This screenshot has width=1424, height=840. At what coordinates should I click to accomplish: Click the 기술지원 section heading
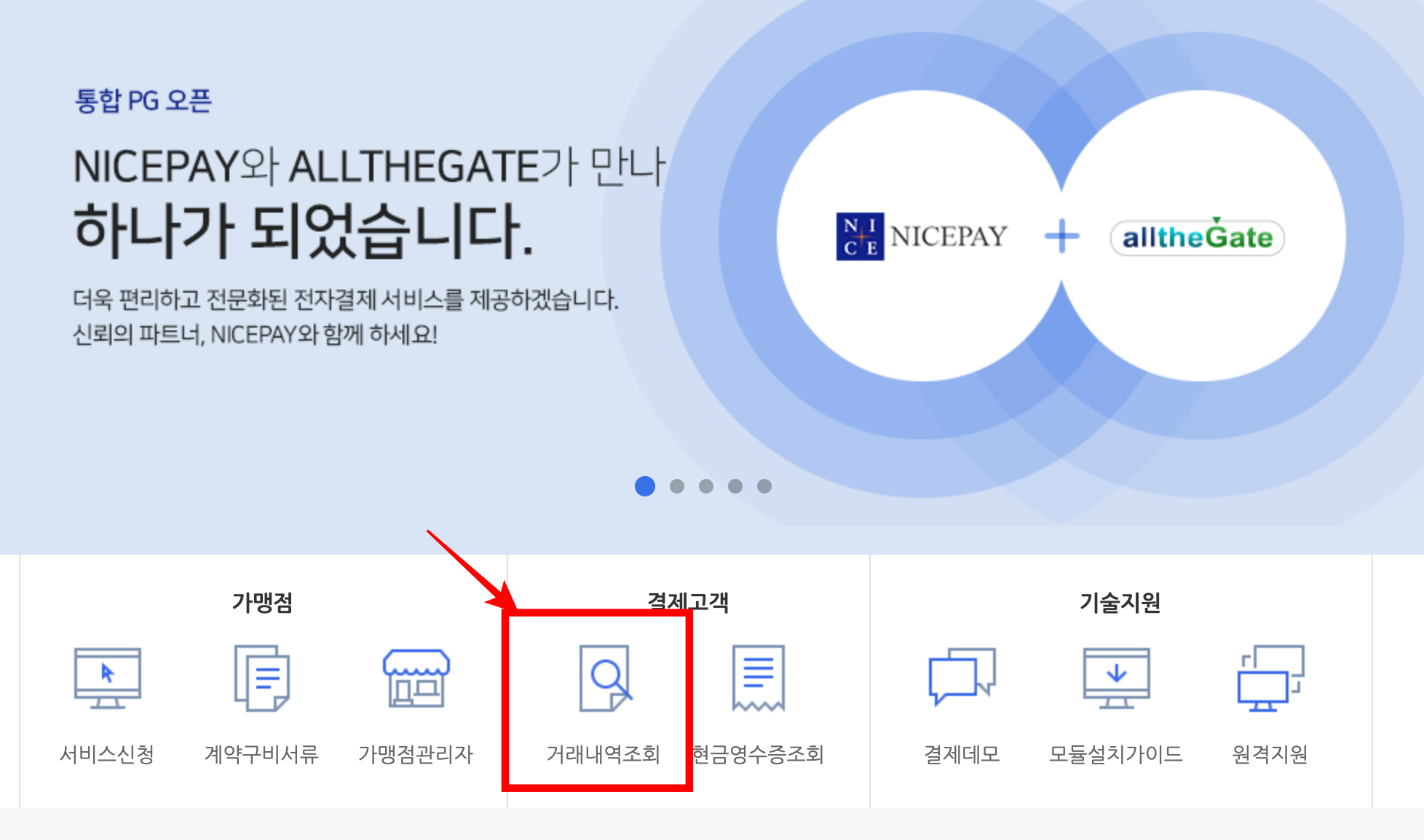pos(1120,603)
